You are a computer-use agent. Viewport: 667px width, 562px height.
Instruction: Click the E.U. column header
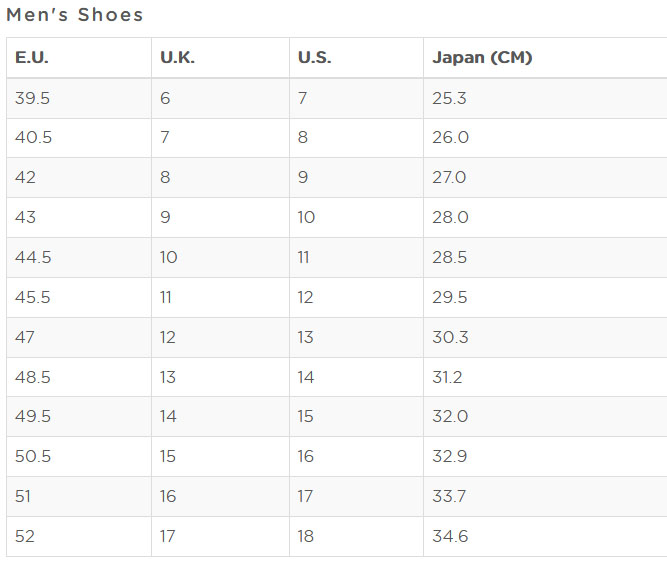32,58
